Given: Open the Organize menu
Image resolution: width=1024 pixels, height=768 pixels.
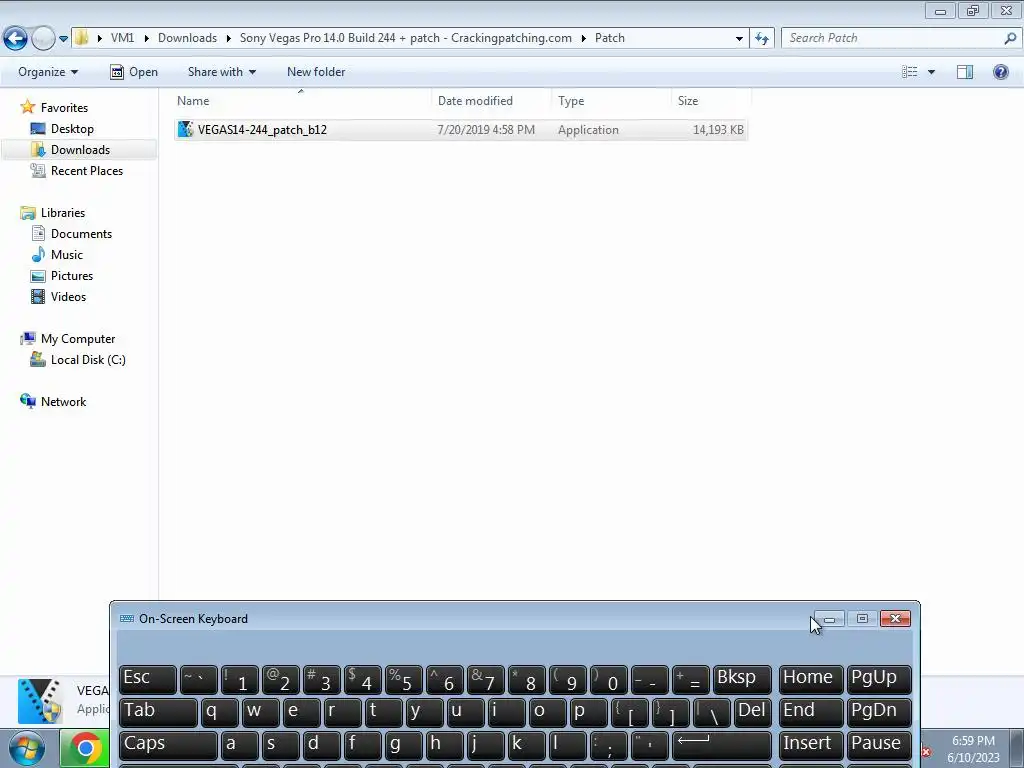Looking at the screenshot, I should (x=48, y=72).
